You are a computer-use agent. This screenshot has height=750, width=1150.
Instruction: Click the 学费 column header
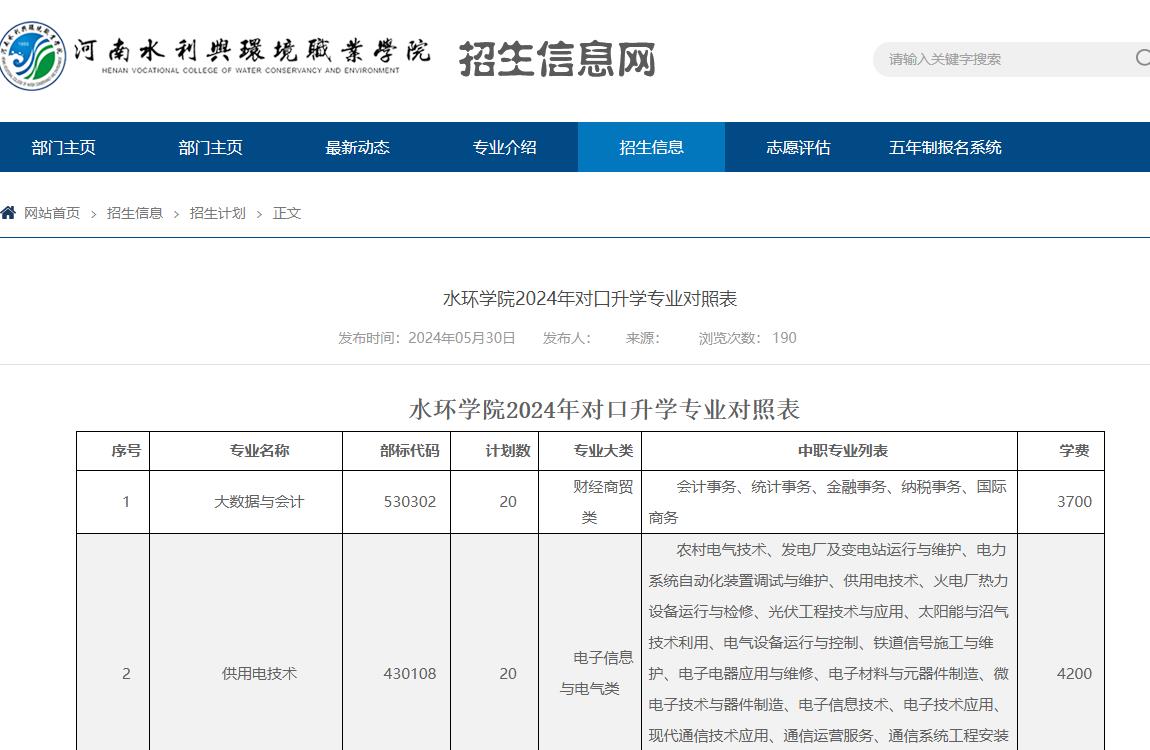(x=1061, y=451)
